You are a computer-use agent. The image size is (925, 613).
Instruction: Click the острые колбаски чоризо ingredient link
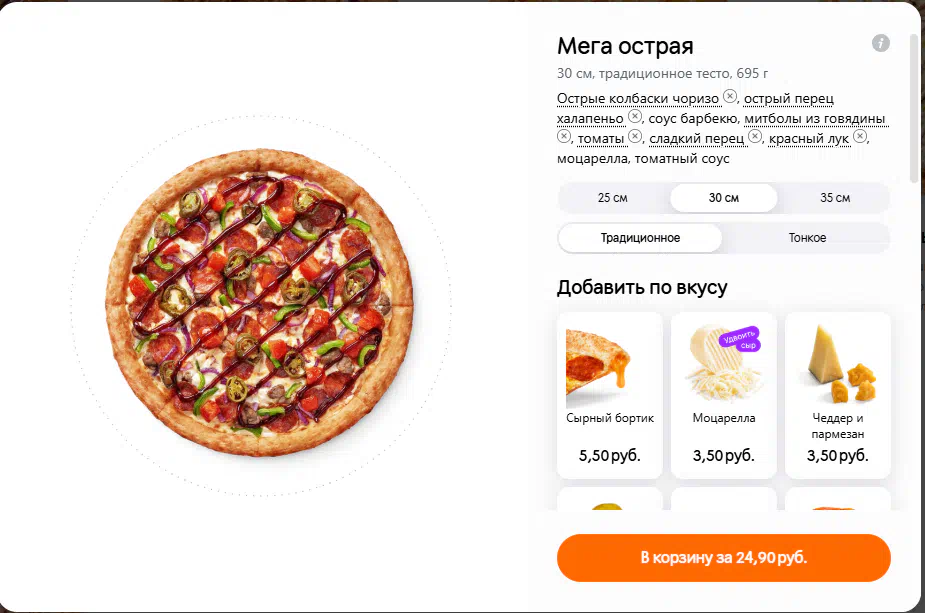(x=638, y=99)
